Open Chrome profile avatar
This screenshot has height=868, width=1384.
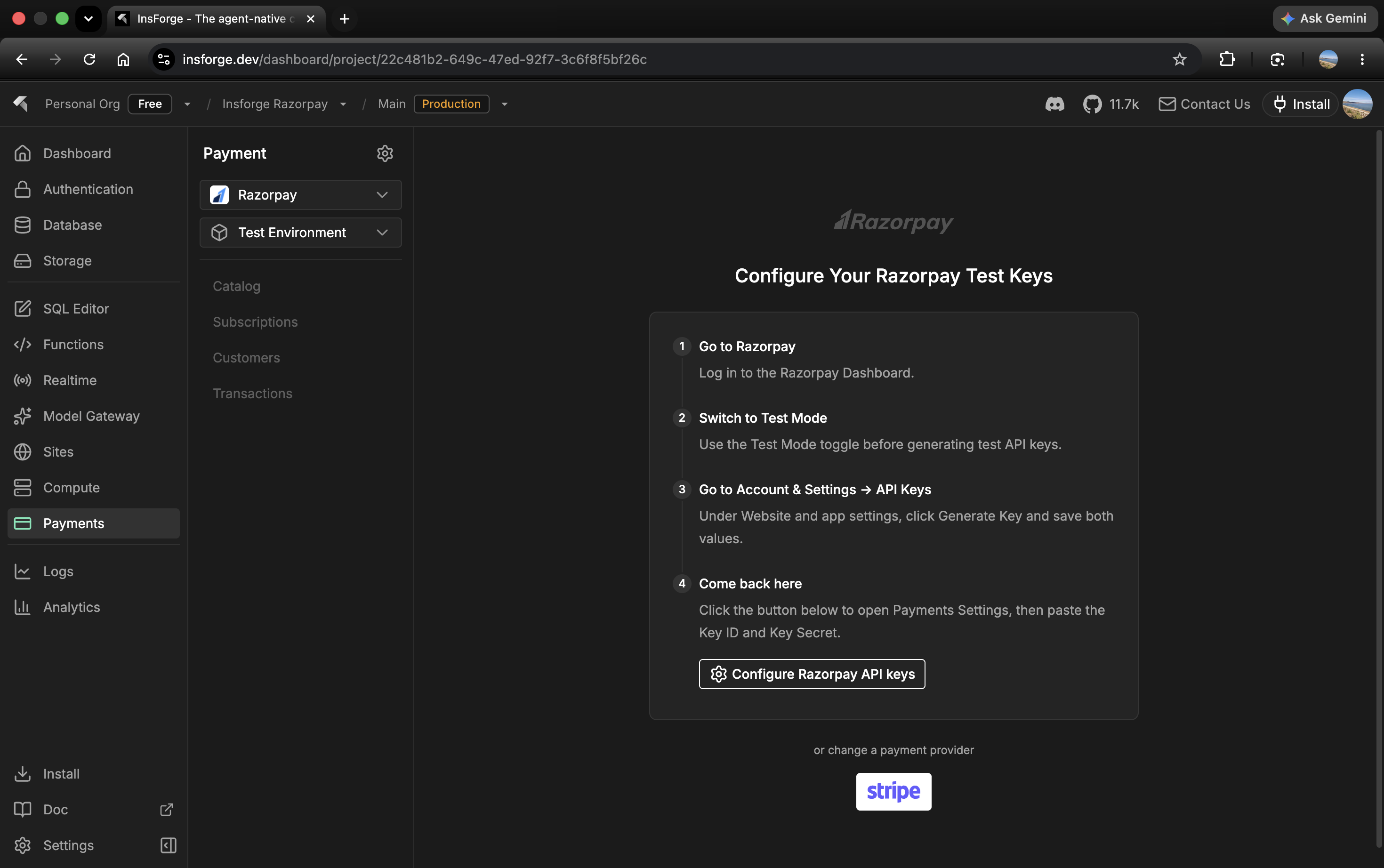point(1328,59)
